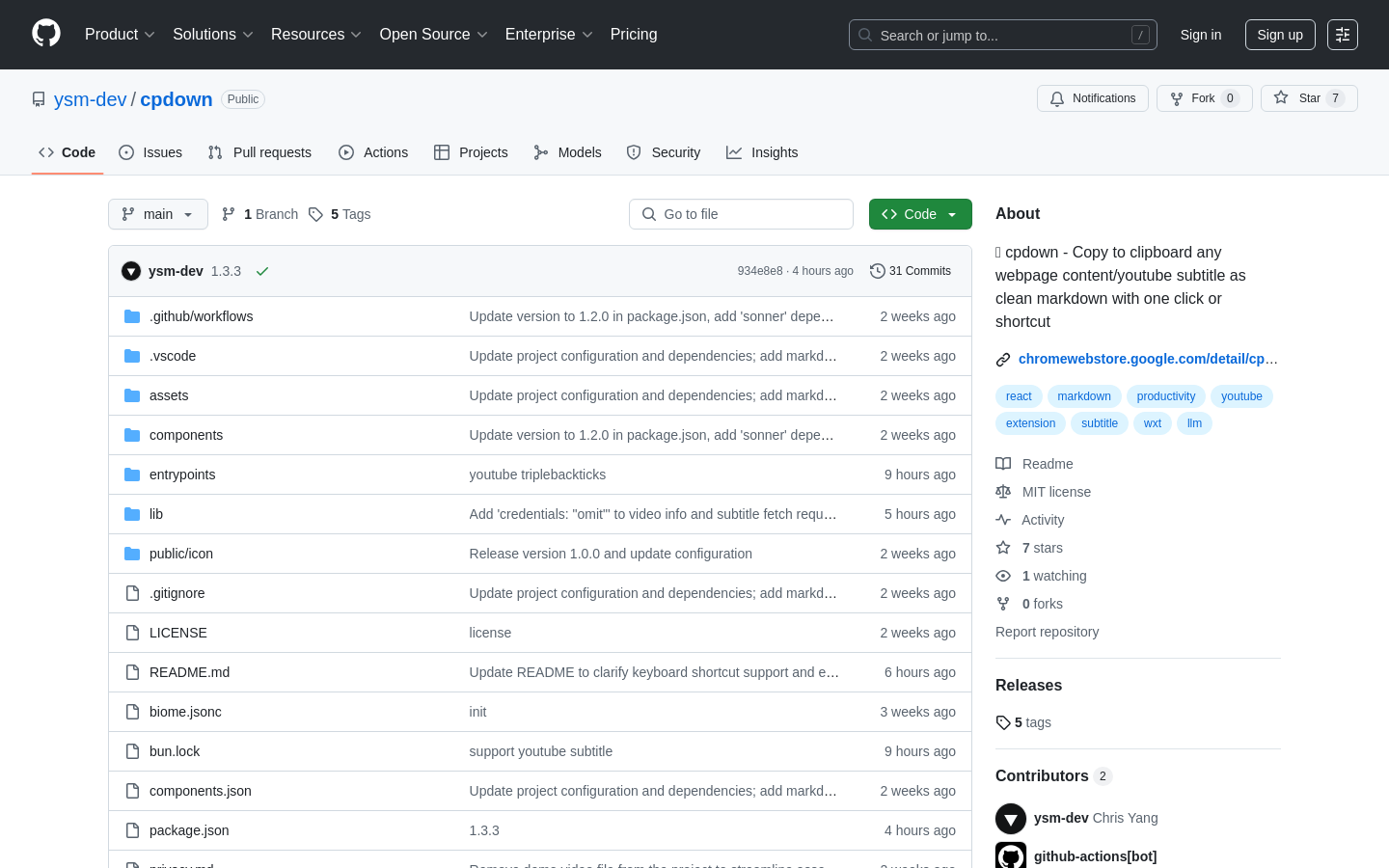Open the global navigation settings icon at top right
This screenshot has height=868, width=1389.
(1343, 35)
